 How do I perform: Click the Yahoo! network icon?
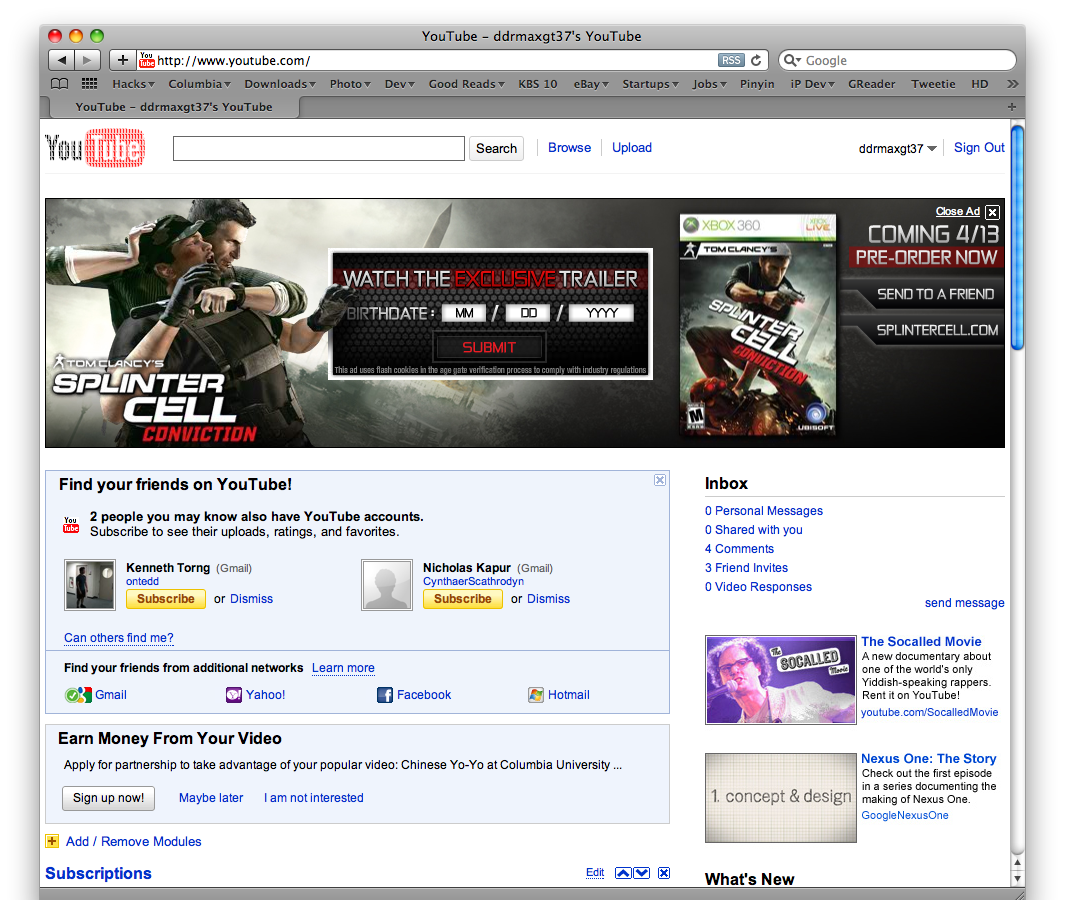pos(234,695)
